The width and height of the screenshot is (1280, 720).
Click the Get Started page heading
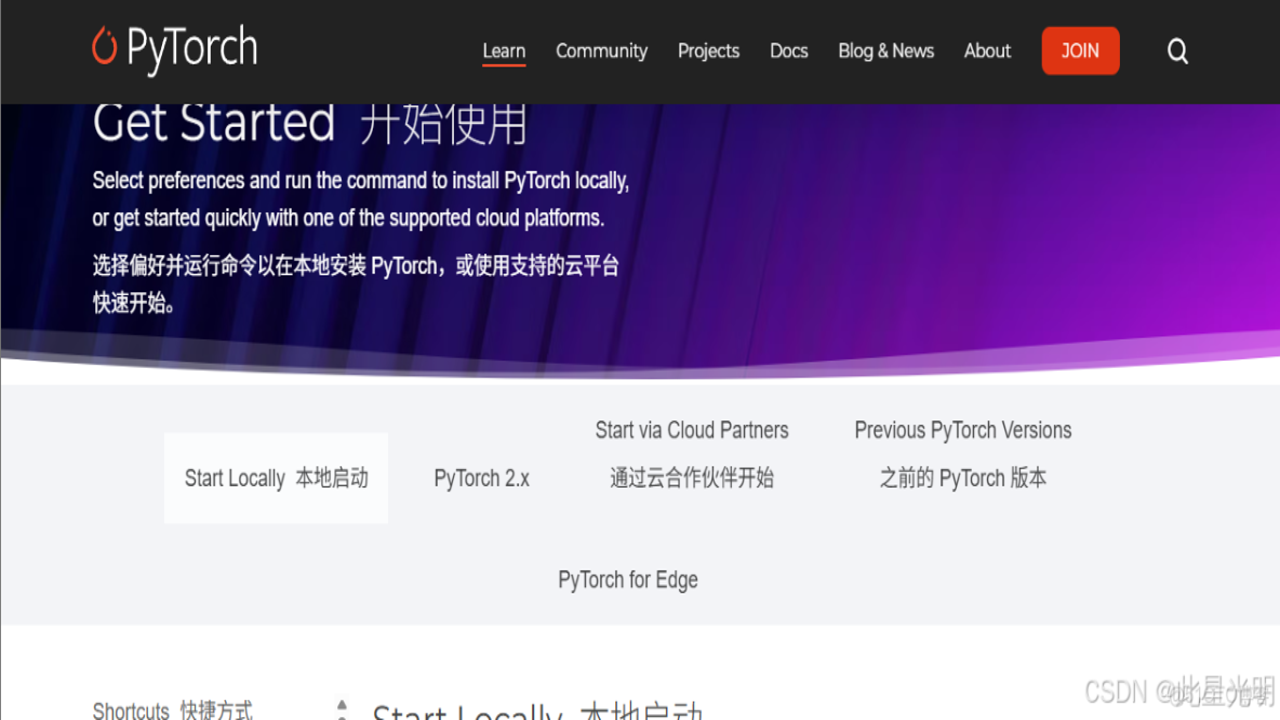[x=310, y=123]
